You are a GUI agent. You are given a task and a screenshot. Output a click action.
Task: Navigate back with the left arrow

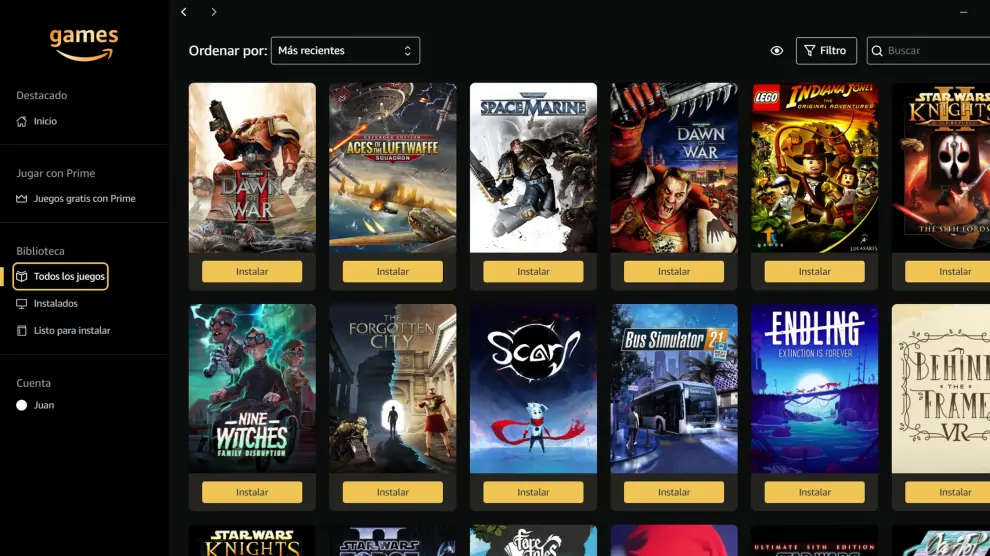click(184, 12)
